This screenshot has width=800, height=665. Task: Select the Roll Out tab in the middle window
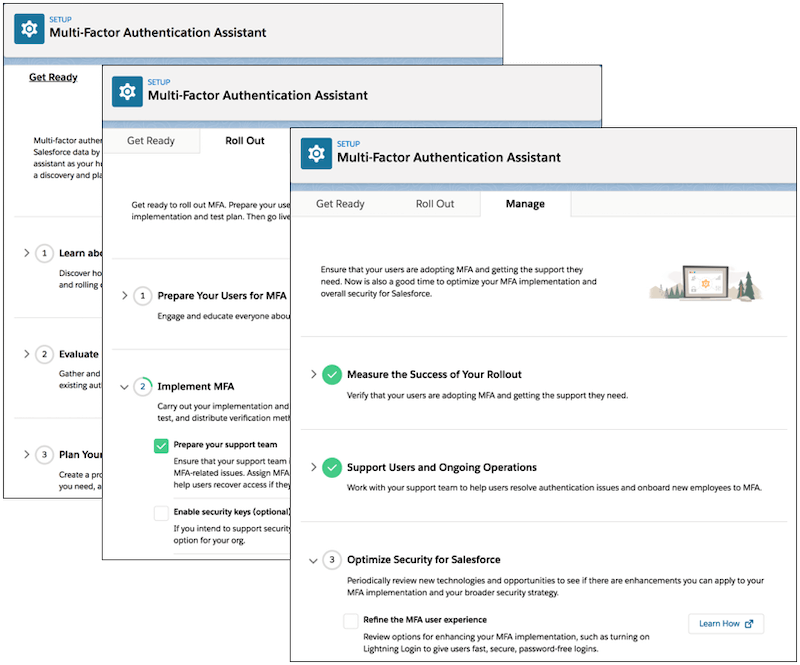[245, 141]
